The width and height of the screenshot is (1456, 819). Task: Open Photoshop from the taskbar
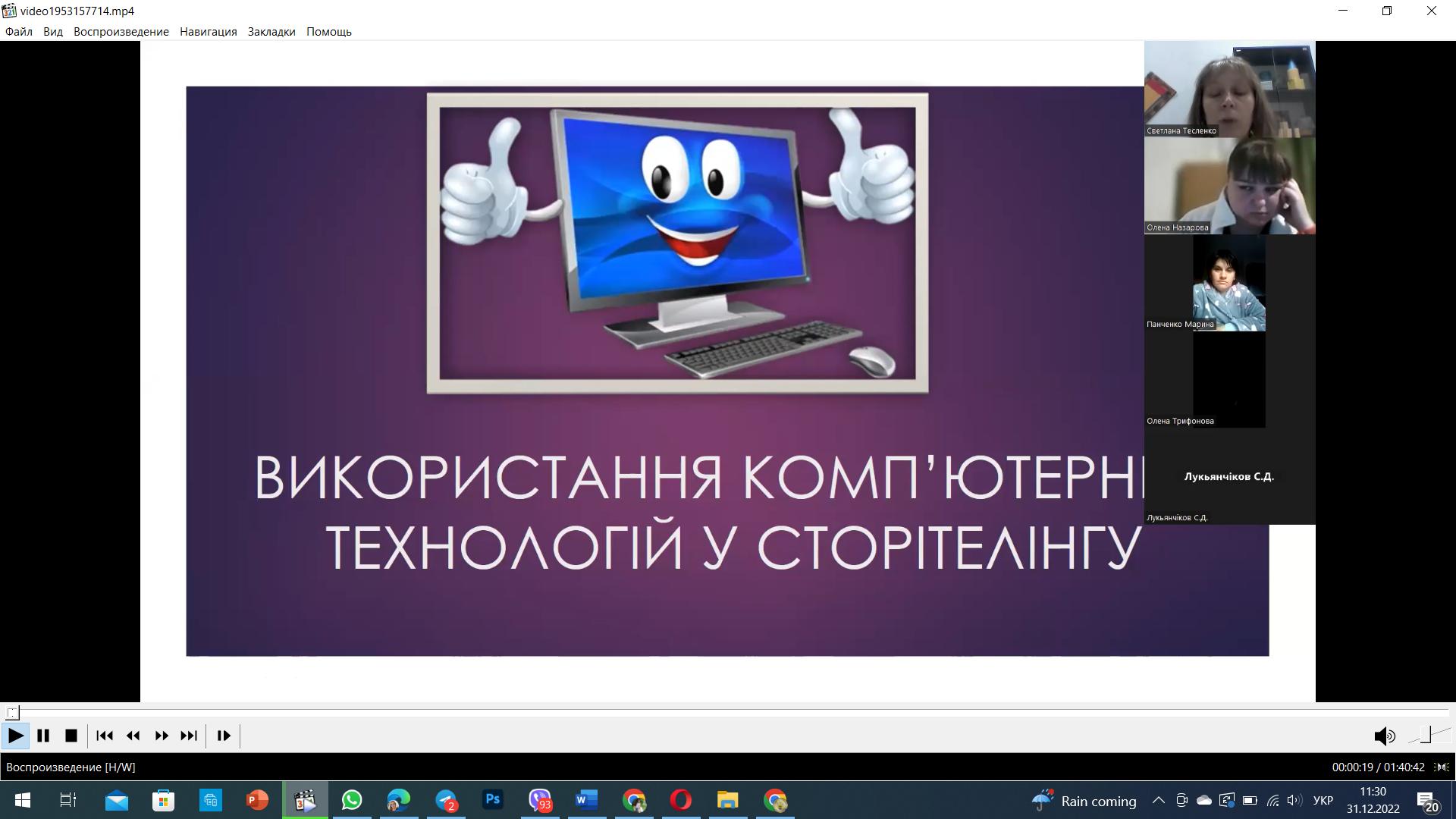(x=493, y=800)
